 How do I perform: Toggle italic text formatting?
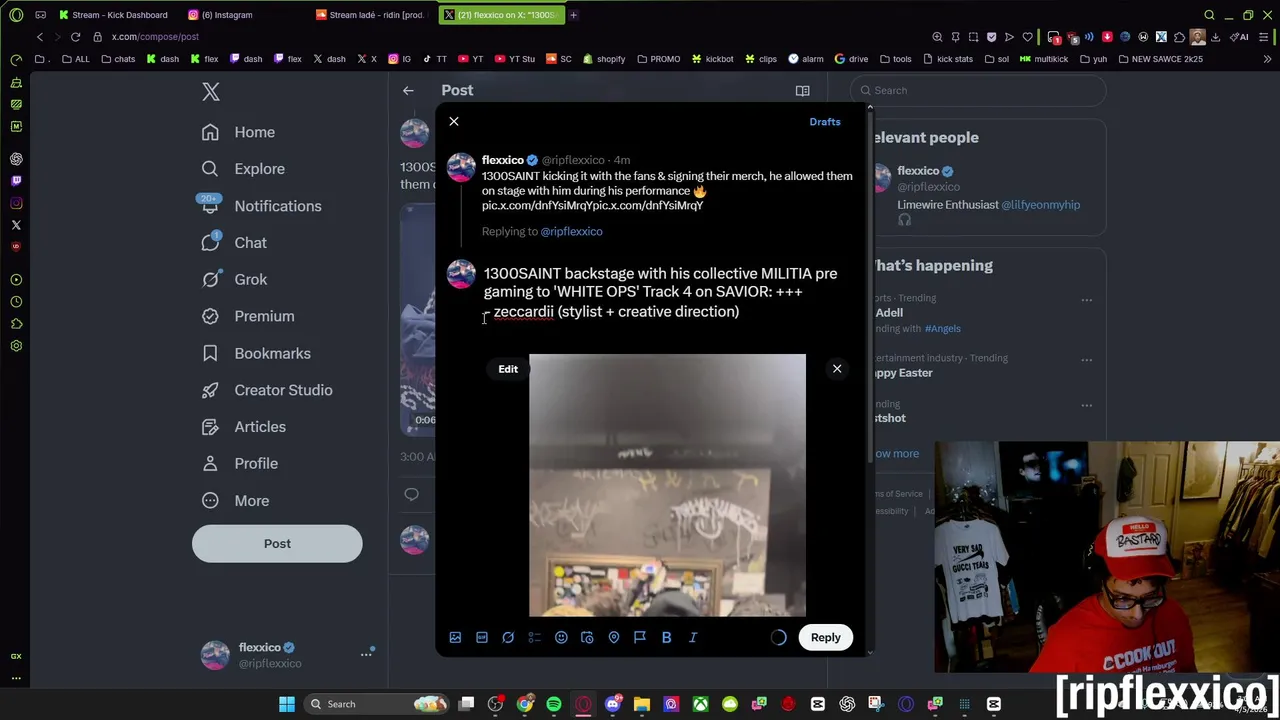[693, 637]
